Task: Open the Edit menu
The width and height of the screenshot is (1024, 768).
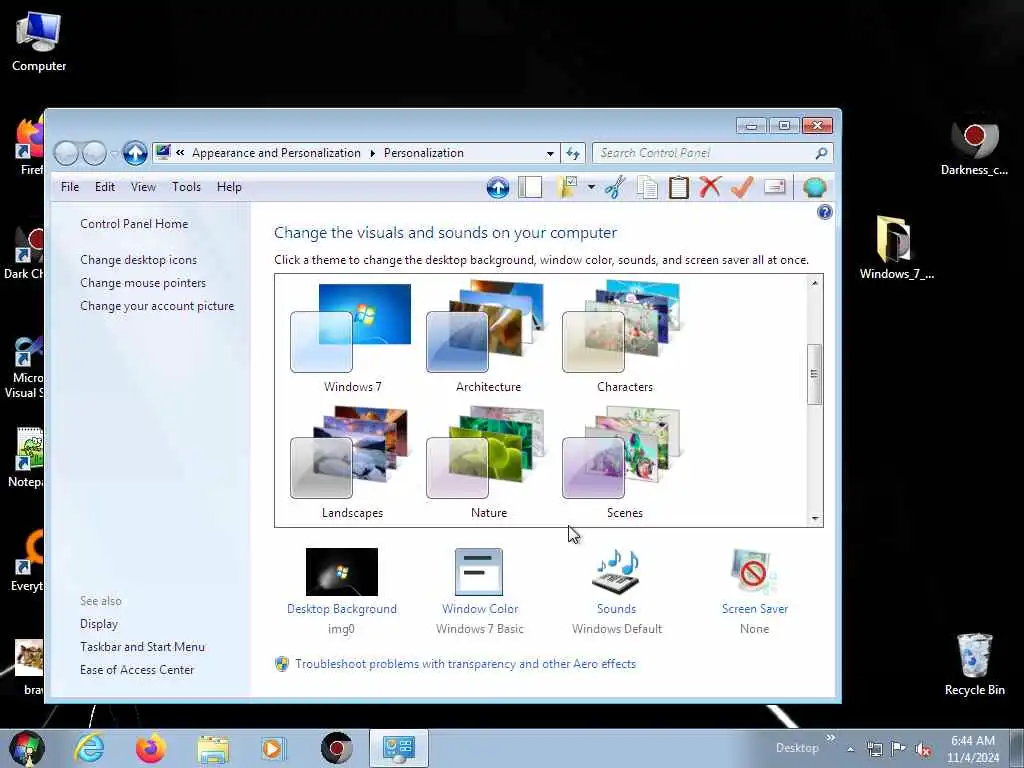Action: [x=104, y=187]
